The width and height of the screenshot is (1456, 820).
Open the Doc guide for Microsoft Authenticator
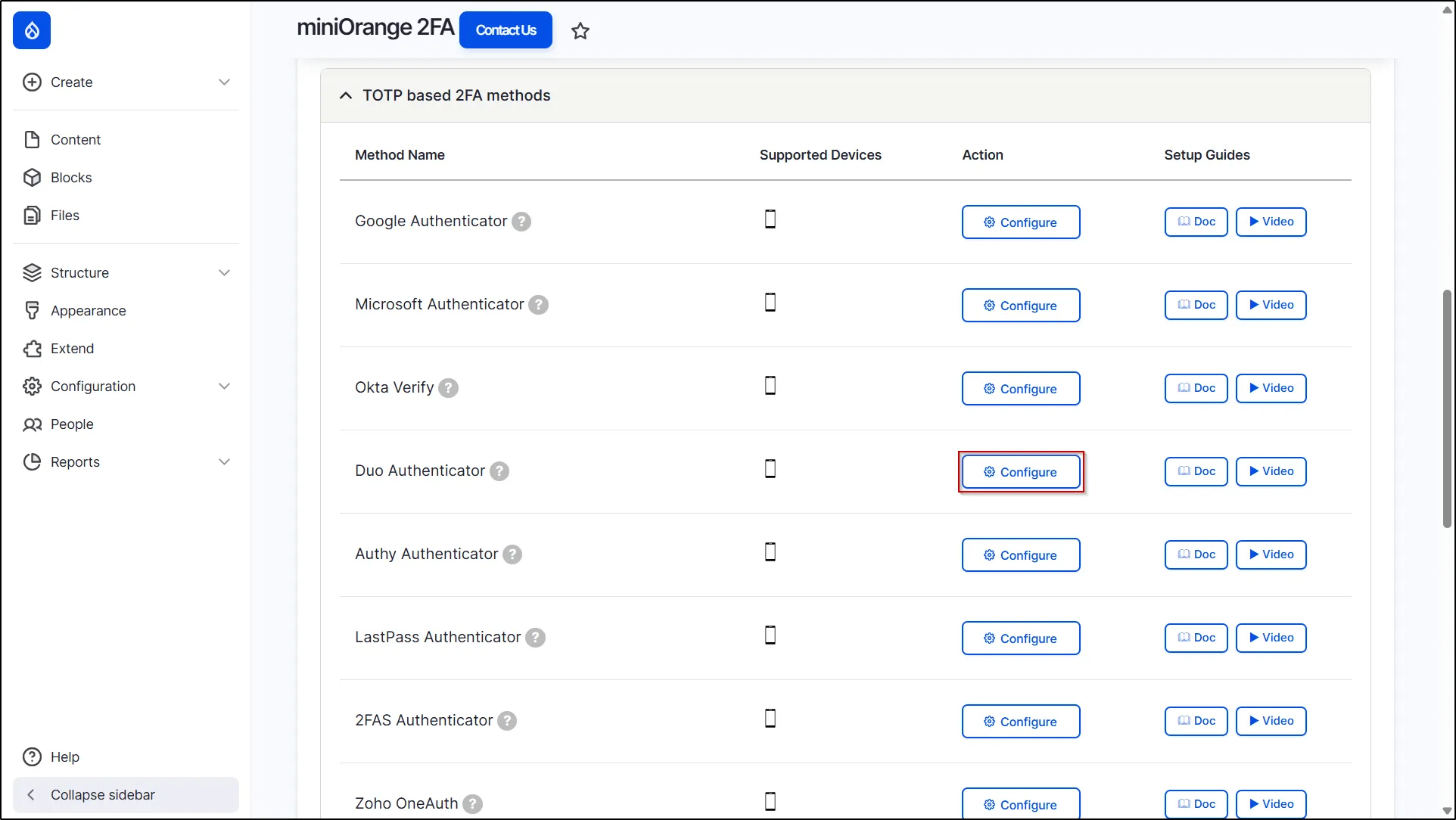[x=1196, y=306]
